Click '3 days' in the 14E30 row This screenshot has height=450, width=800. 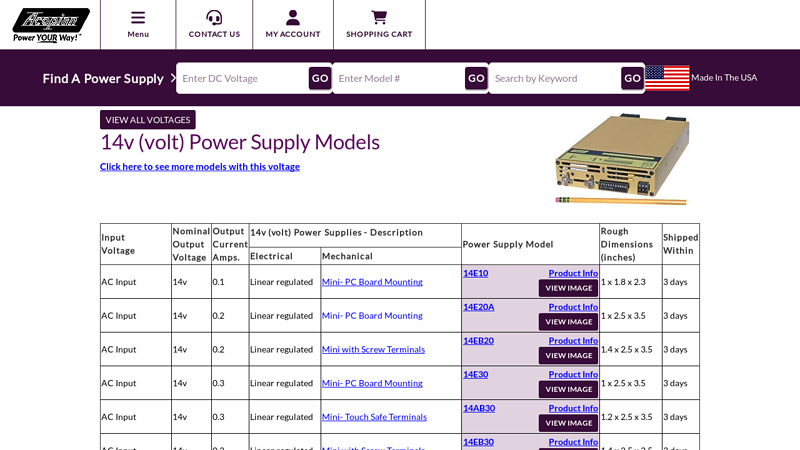coord(675,383)
